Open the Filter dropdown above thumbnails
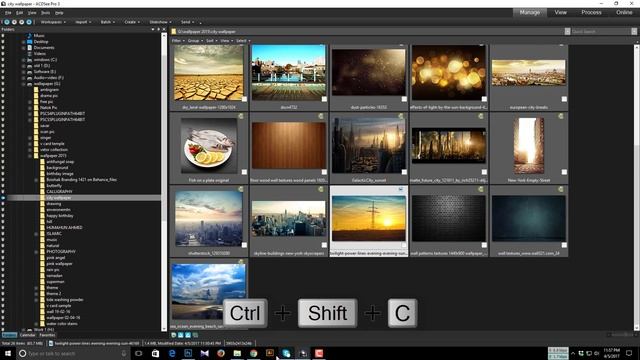This screenshot has height=360, width=640. pyautogui.click(x=178, y=41)
